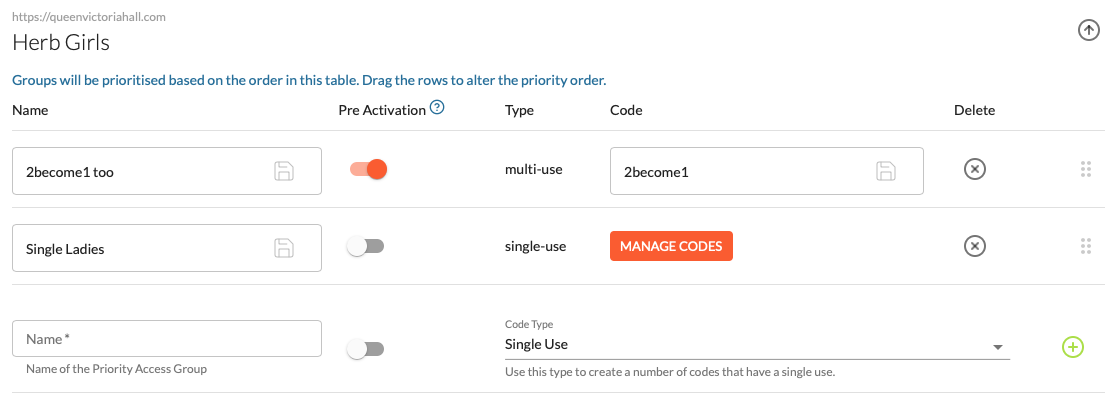
Task: Click the Herb Girls heading
Action: click(x=61, y=42)
